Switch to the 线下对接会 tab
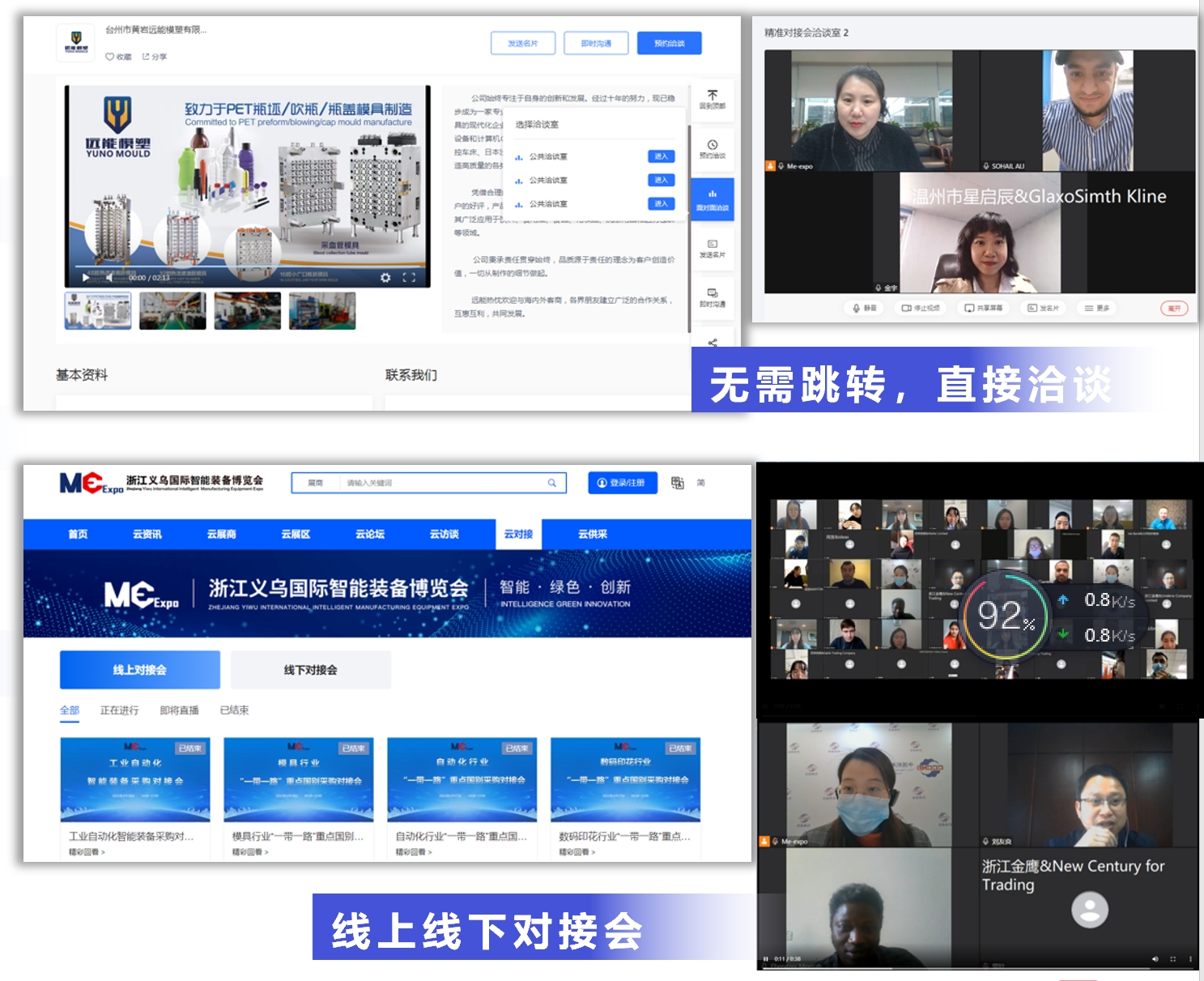This screenshot has width=1204, height=981. pos(310,670)
